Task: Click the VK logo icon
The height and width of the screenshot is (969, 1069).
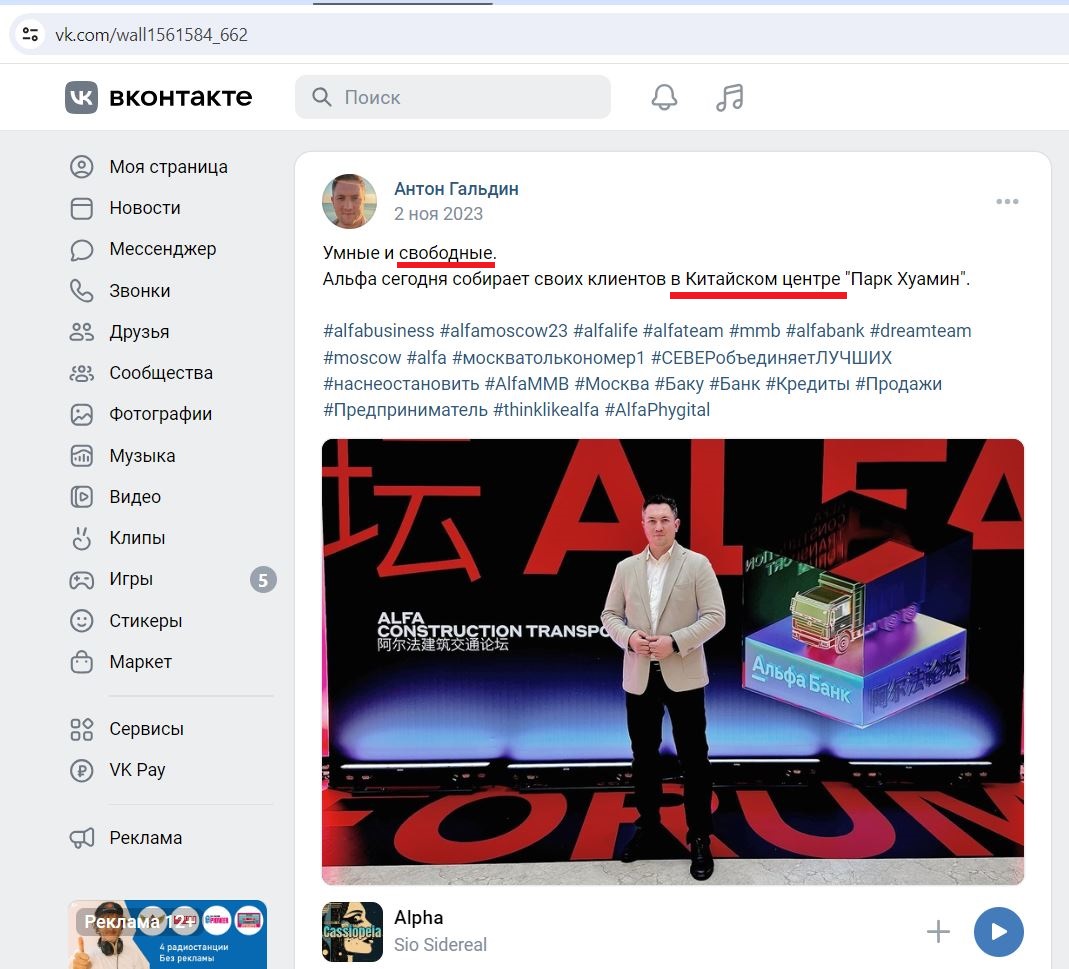Action: pyautogui.click(x=81, y=98)
